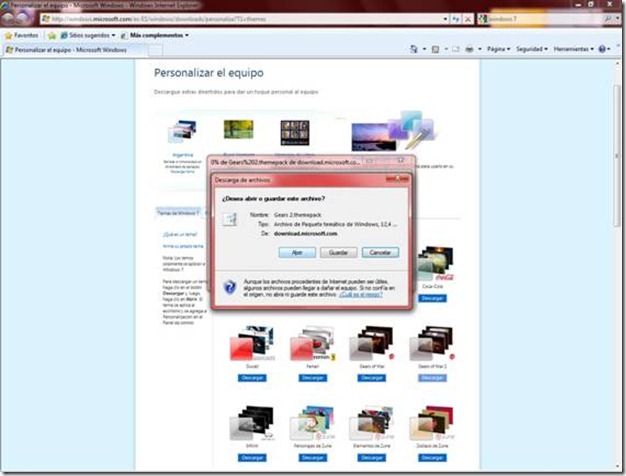Click the Gears of War theme thumbnail
Screen dimensions: 626x476
(372, 343)
